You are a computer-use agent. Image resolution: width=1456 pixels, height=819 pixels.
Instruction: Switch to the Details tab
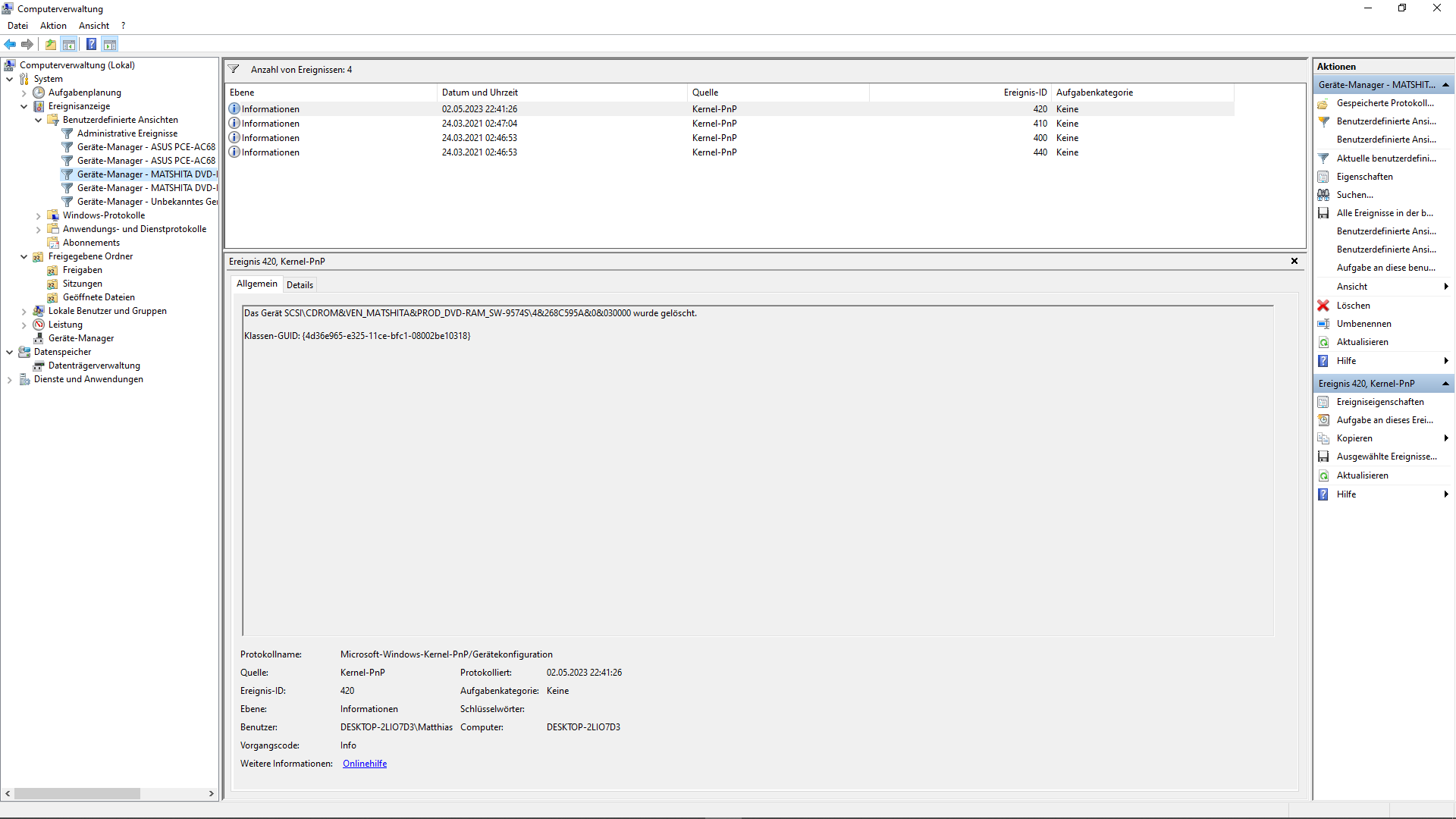pos(300,285)
